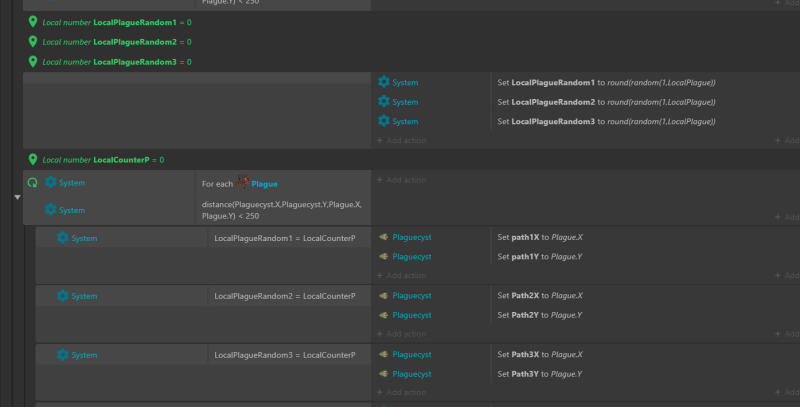800x407 pixels.
Task: Click System gear of LocalPlagueRandom3 = LocalCounterP condition
Action: 63,354
